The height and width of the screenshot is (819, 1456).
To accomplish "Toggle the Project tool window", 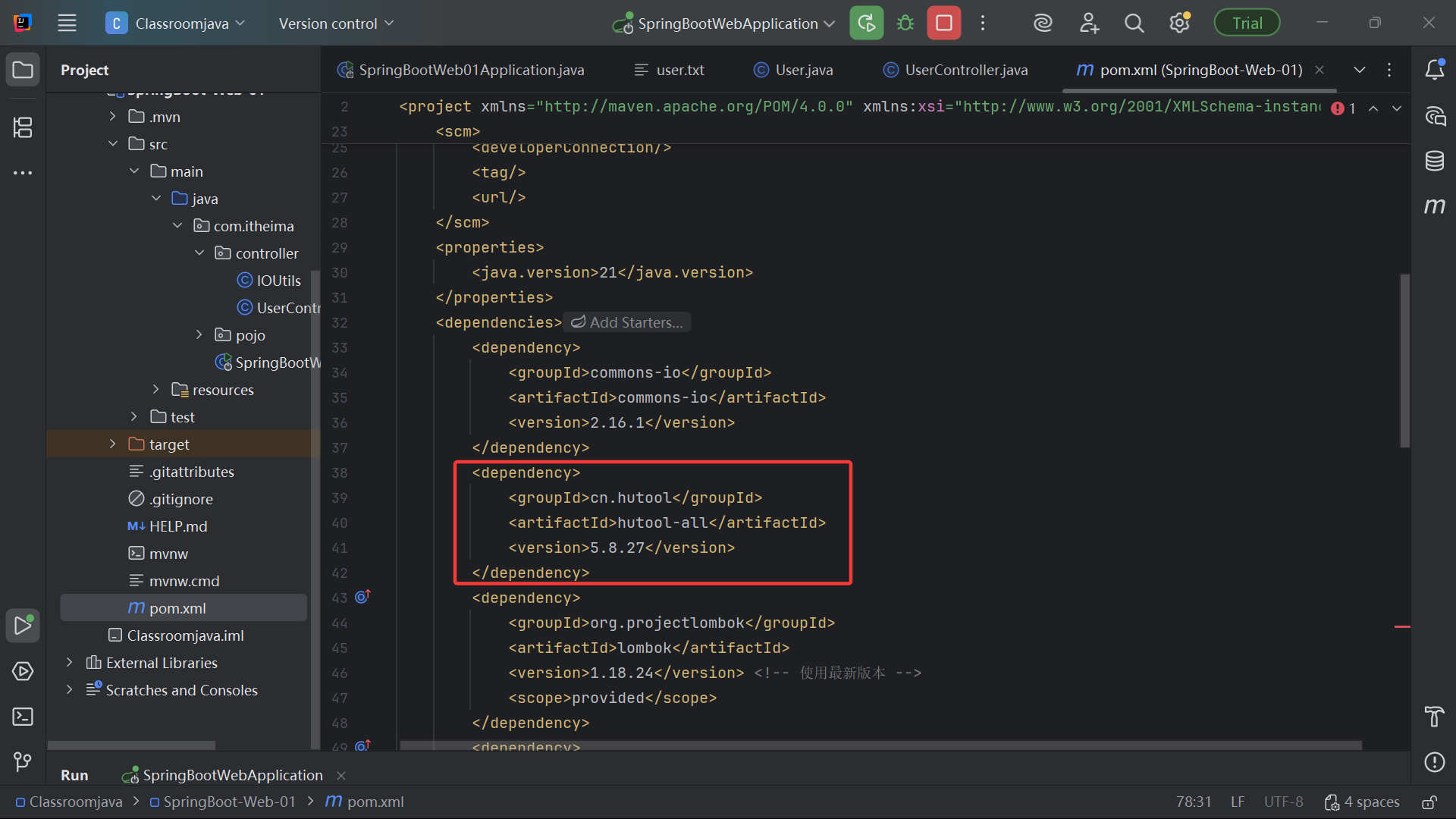I will [23, 70].
